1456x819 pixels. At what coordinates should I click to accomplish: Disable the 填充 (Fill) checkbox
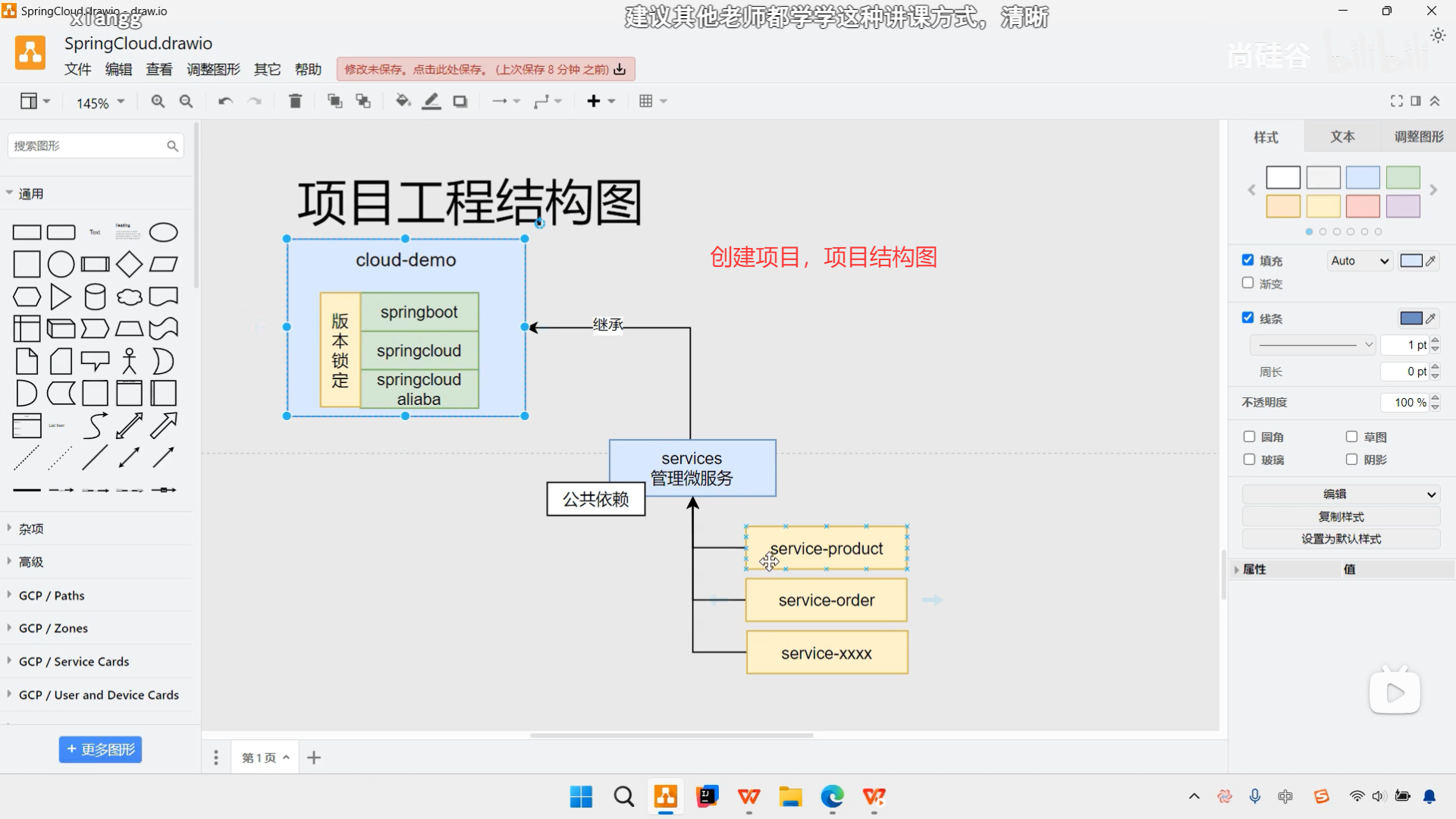1248,259
